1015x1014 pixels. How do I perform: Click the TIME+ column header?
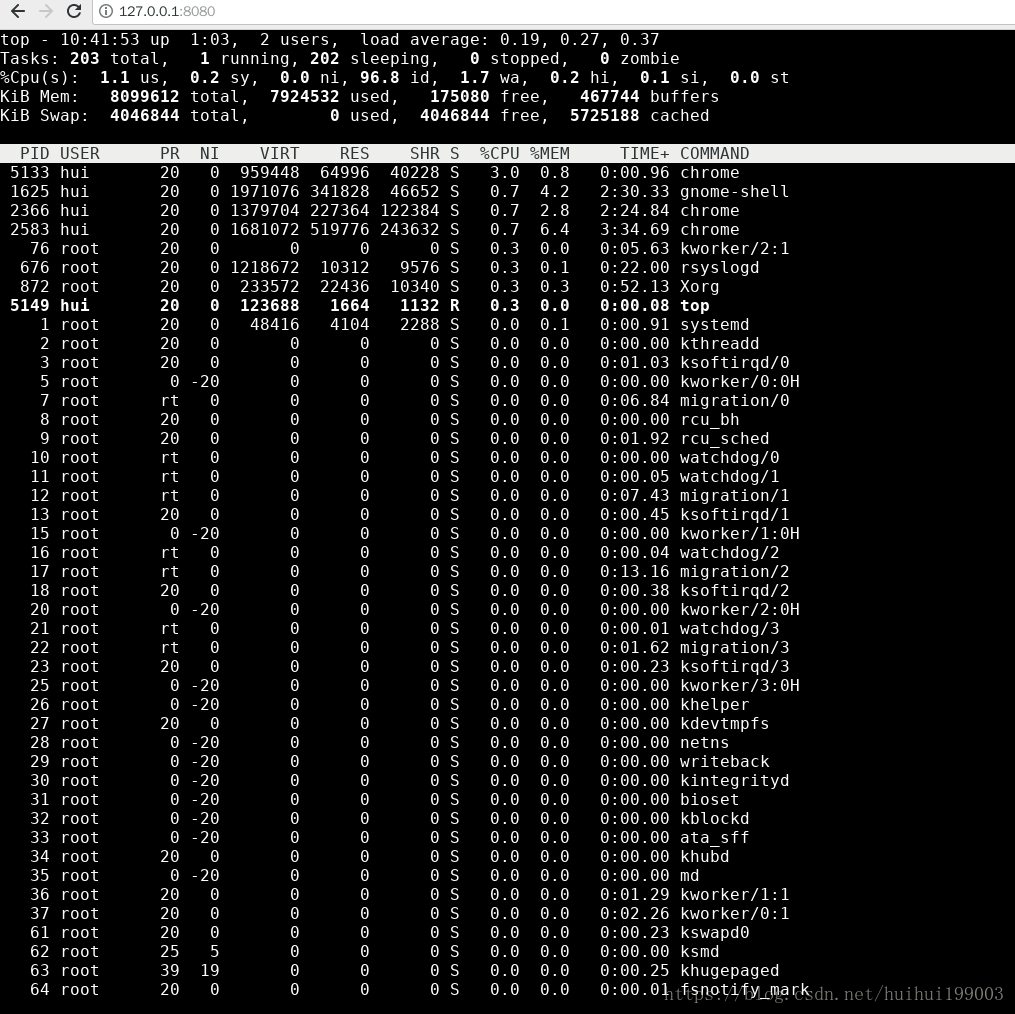tap(645, 153)
